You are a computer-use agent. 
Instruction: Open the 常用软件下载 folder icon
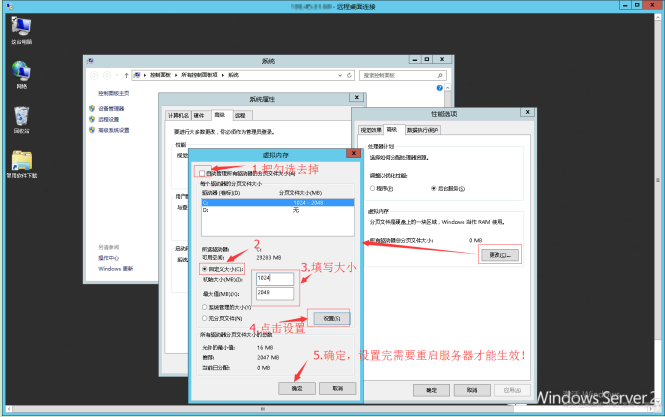pyautogui.click(x=21, y=160)
